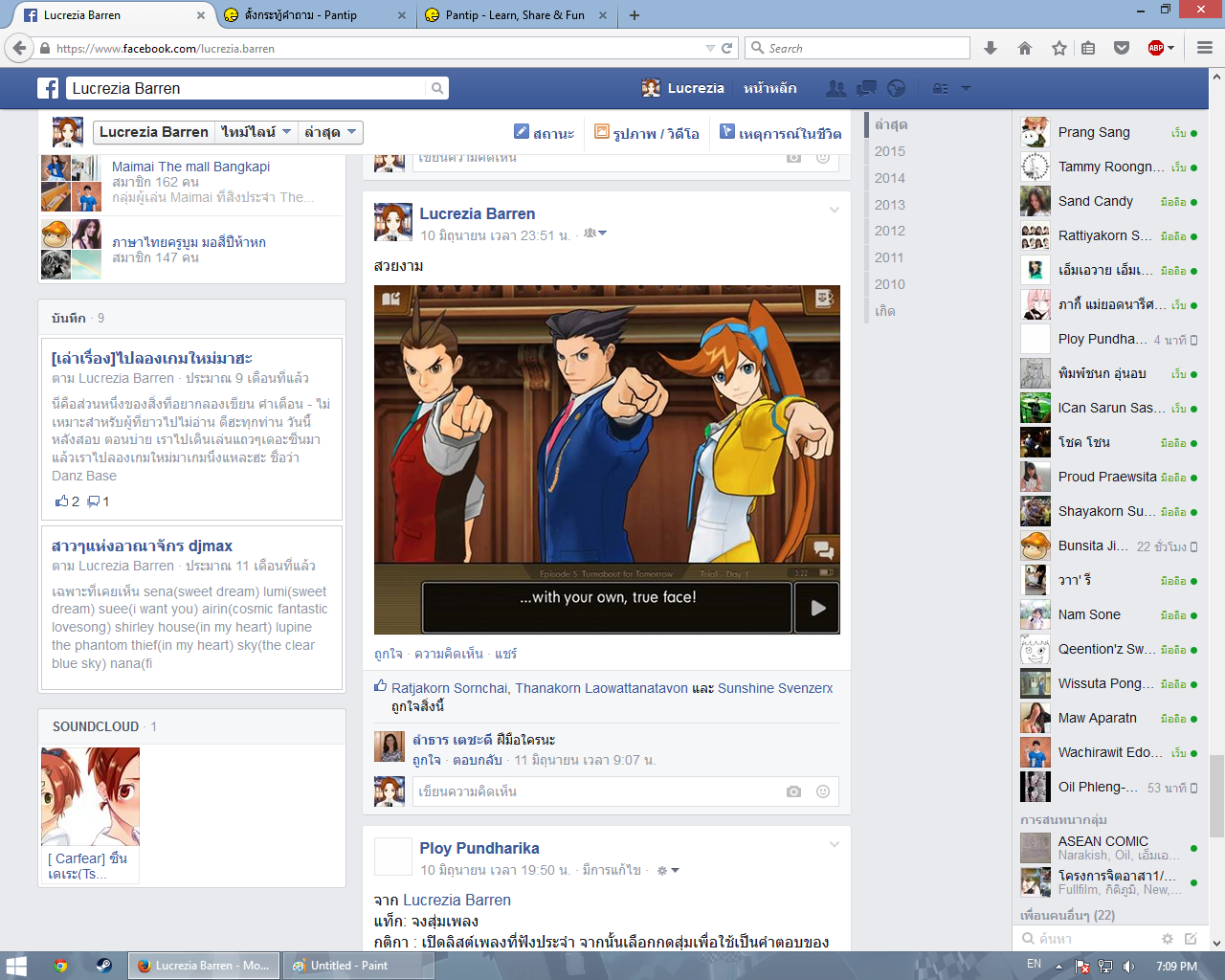This screenshot has height=980, width=1225.
Task: Jump to year 2013 in timeline
Action: point(889,205)
